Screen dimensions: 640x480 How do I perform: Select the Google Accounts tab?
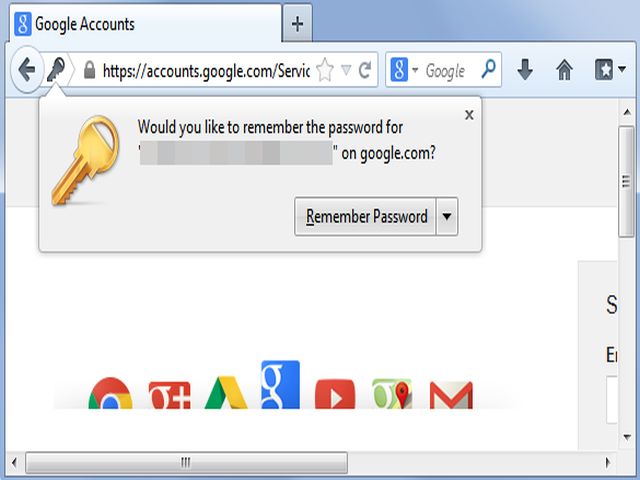[146, 24]
